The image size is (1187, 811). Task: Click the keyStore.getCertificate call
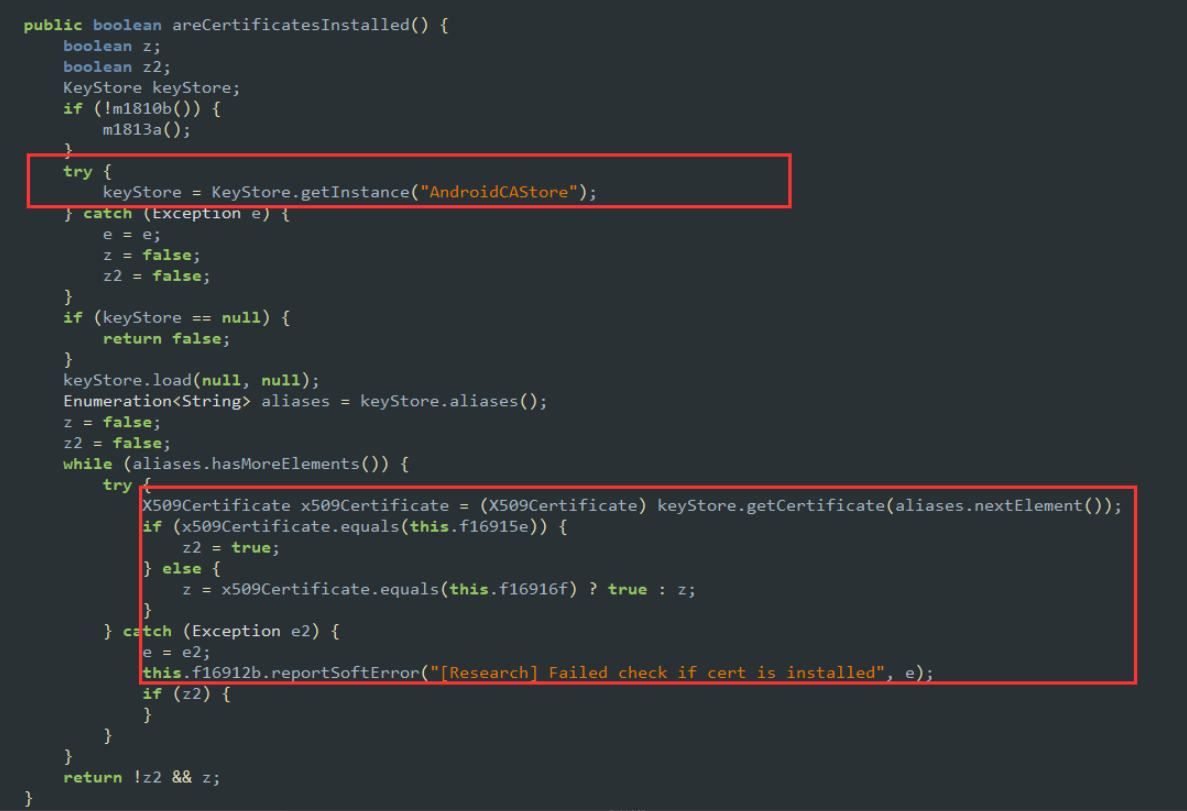click(x=771, y=506)
